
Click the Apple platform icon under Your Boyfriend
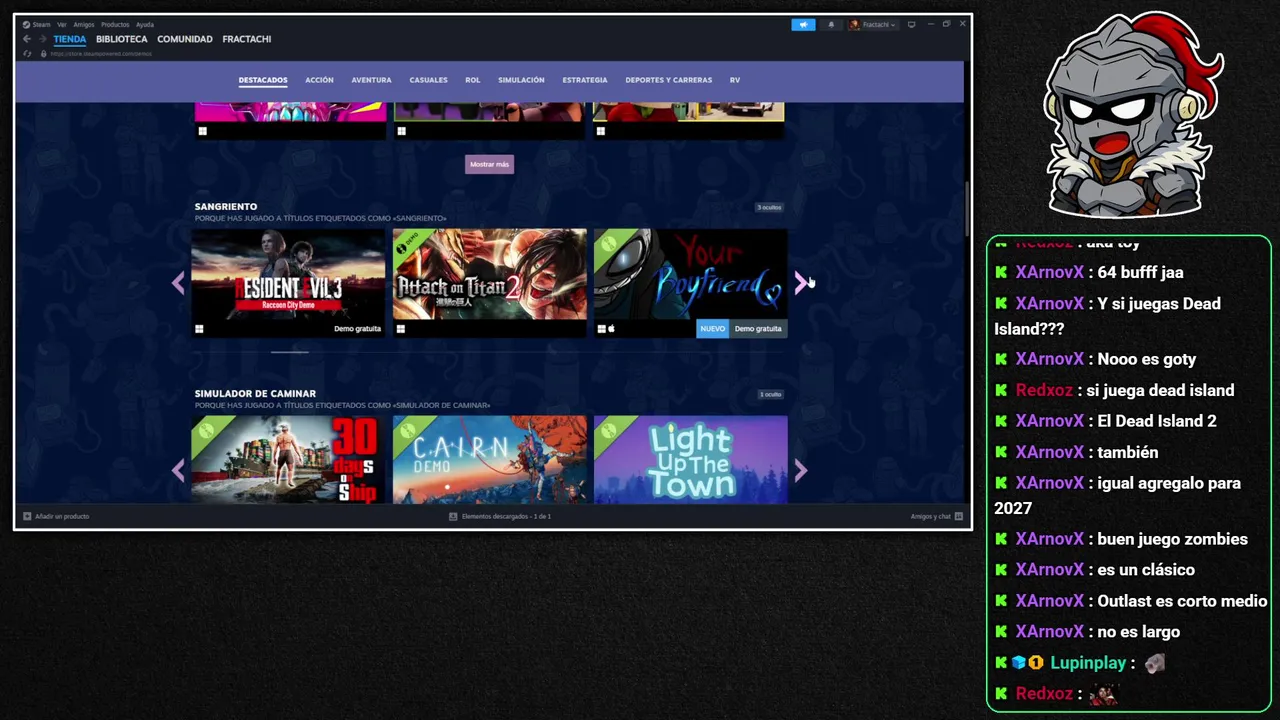(611, 328)
